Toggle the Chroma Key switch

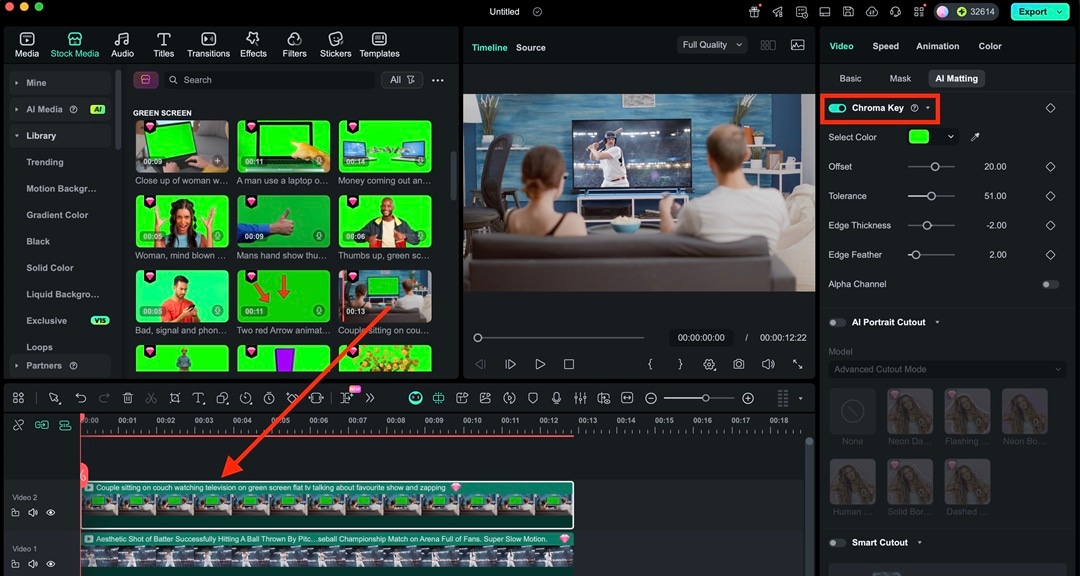(x=838, y=108)
